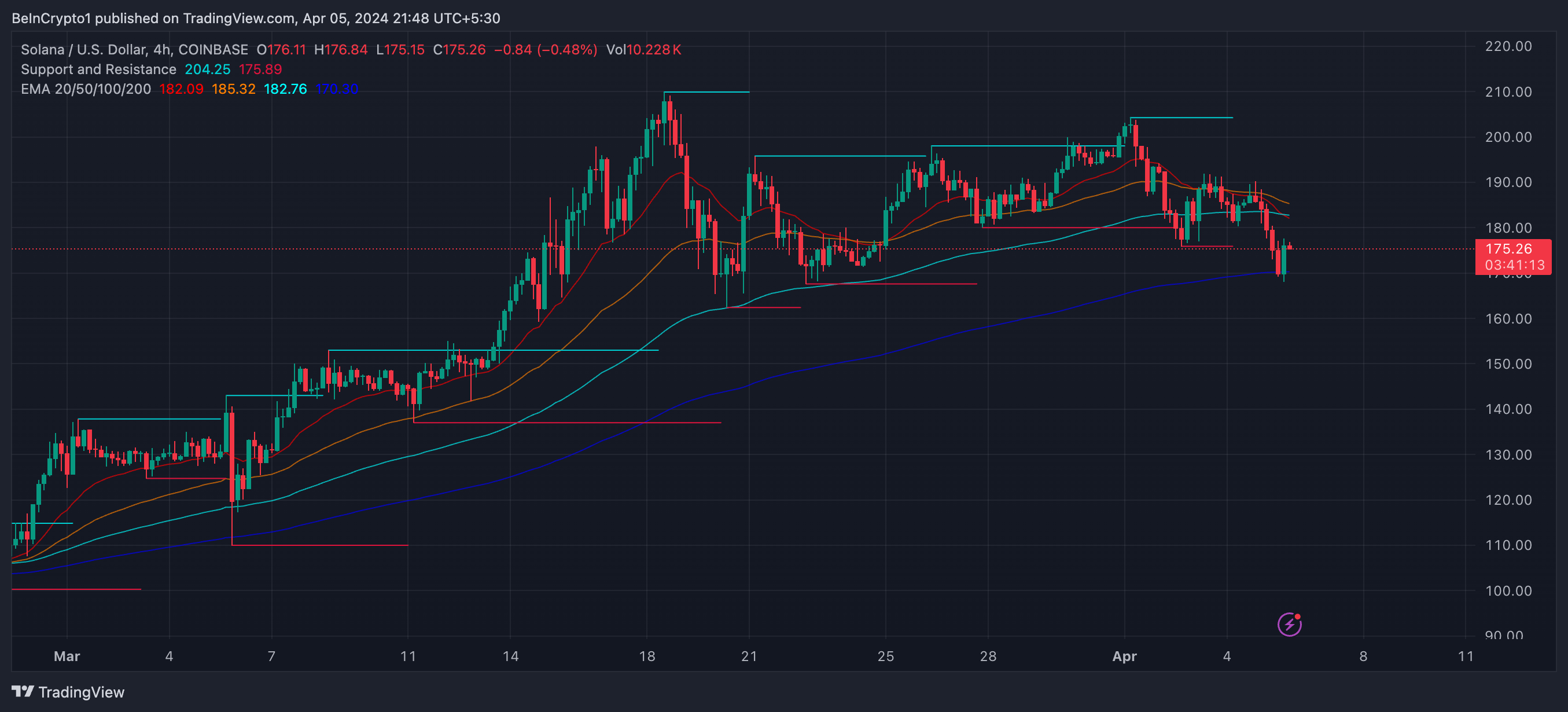This screenshot has height=712, width=1568.
Task: Click the blue EMA 200 value 170.30
Action: [337, 89]
